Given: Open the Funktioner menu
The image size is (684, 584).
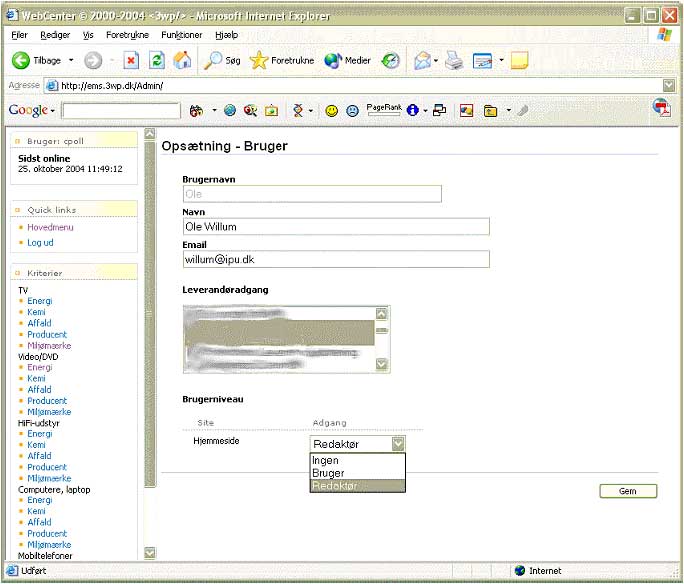Looking at the screenshot, I should point(181,35).
